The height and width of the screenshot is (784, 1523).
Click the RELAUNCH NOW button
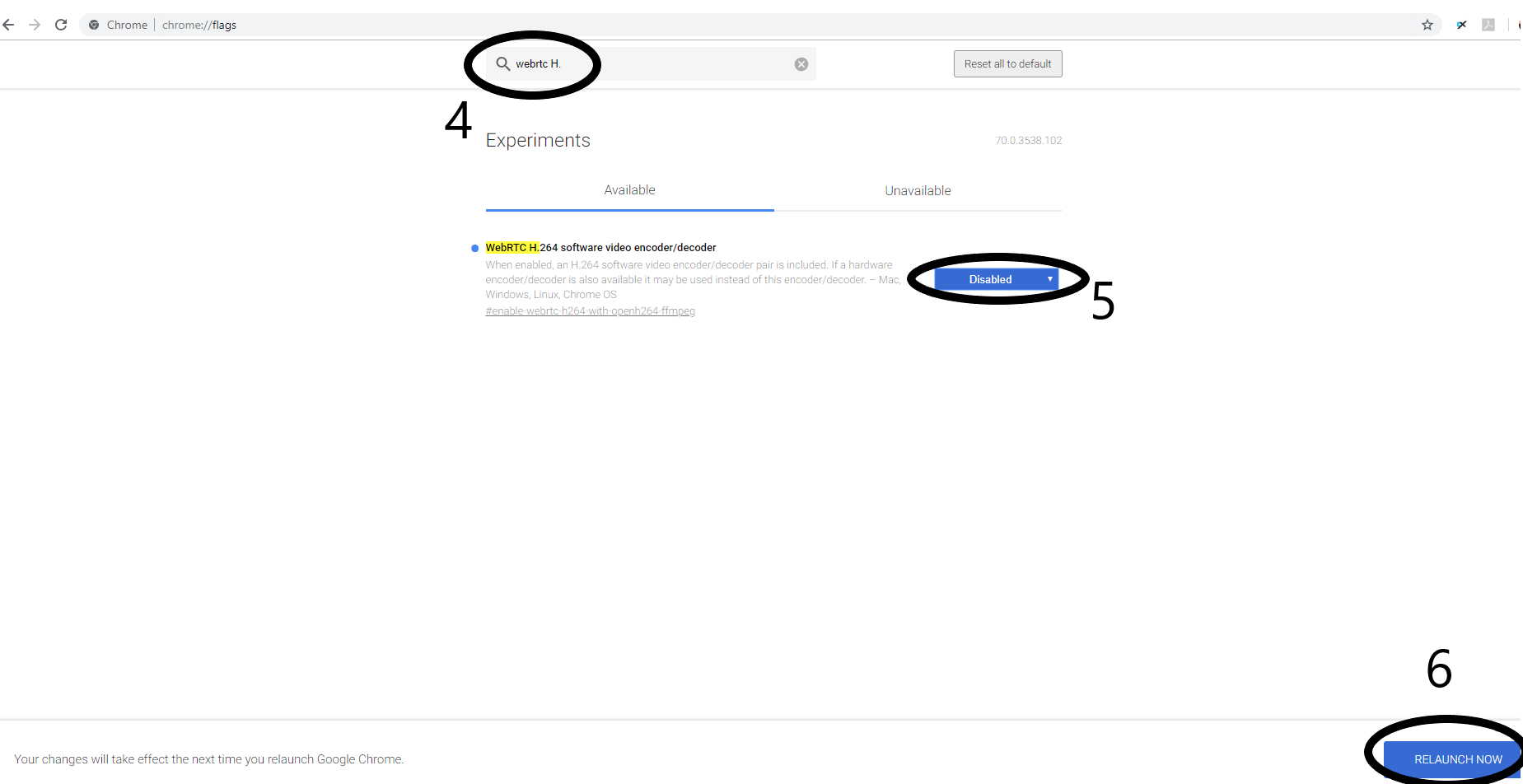[x=1457, y=759]
